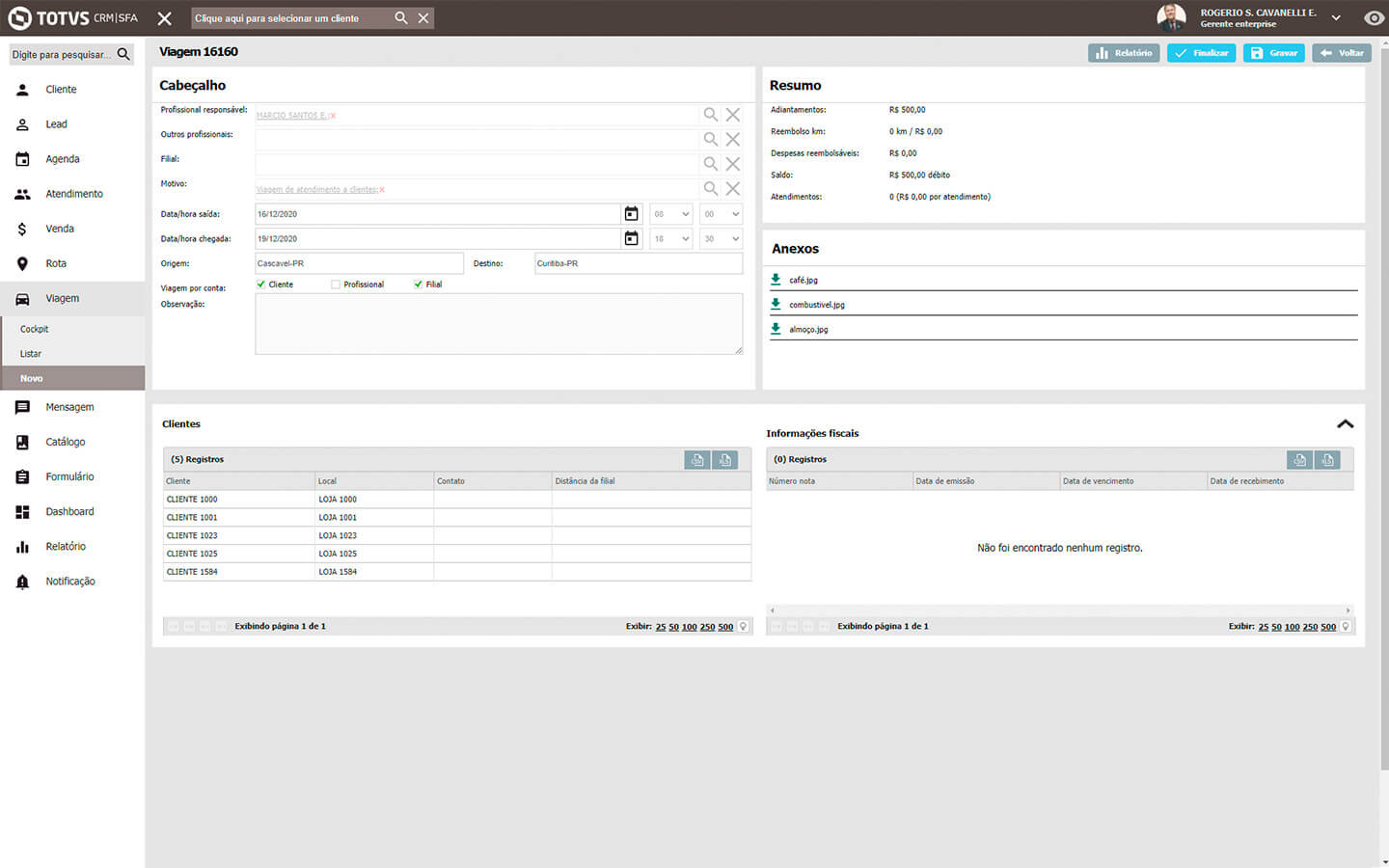Select Listar under the Viagem menu
The height and width of the screenshot is (868, 1389).
pos(31,354)
